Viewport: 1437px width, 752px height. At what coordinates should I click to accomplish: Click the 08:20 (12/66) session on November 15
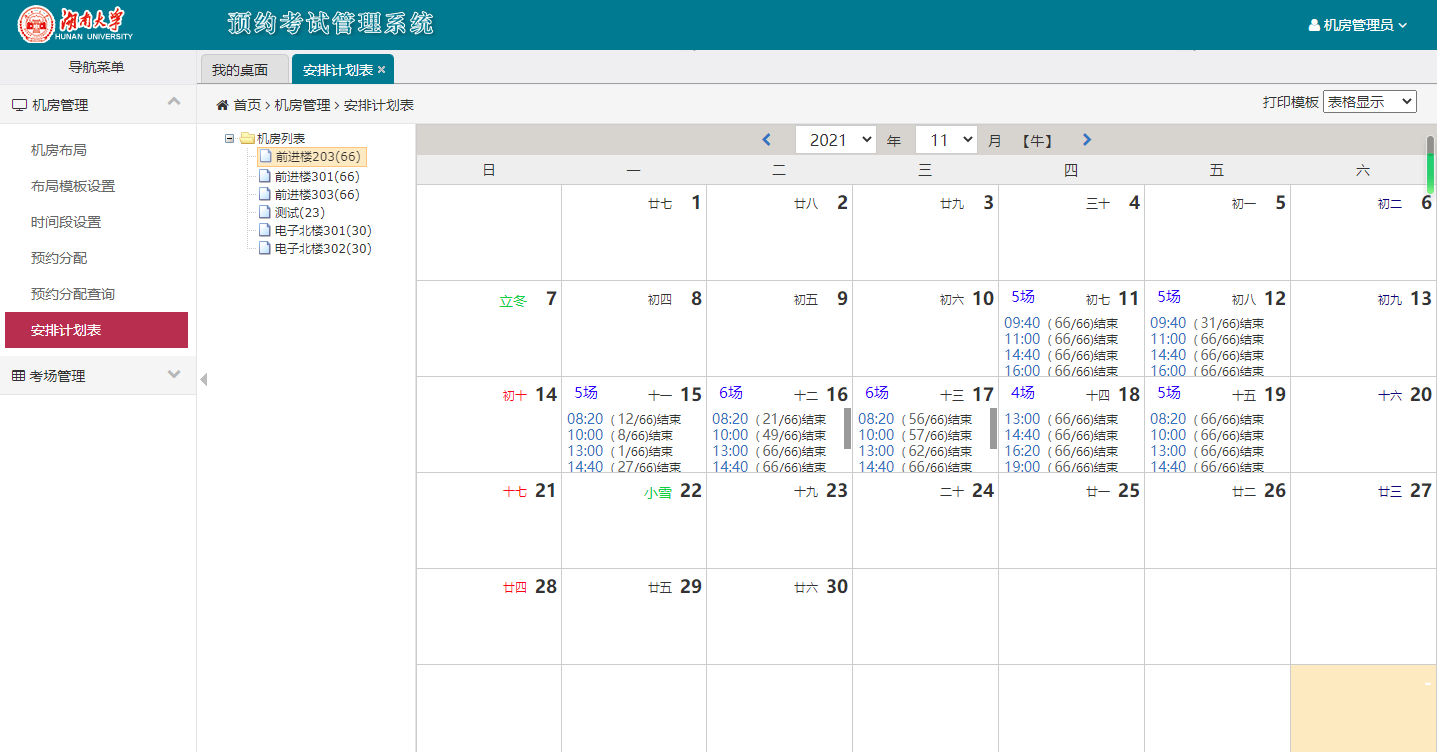624,419
